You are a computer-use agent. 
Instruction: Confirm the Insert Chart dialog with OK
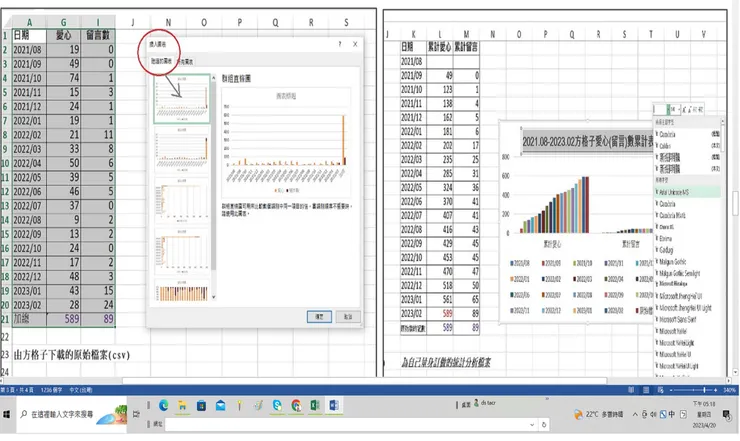click(x=319, y=316)
